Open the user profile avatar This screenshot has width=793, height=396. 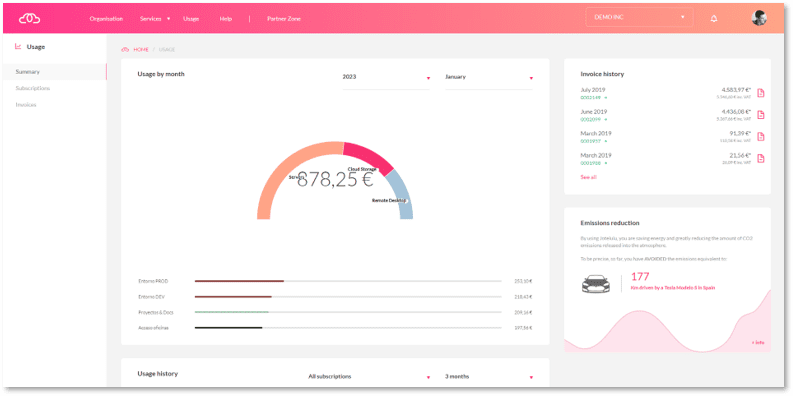[759, 18]
